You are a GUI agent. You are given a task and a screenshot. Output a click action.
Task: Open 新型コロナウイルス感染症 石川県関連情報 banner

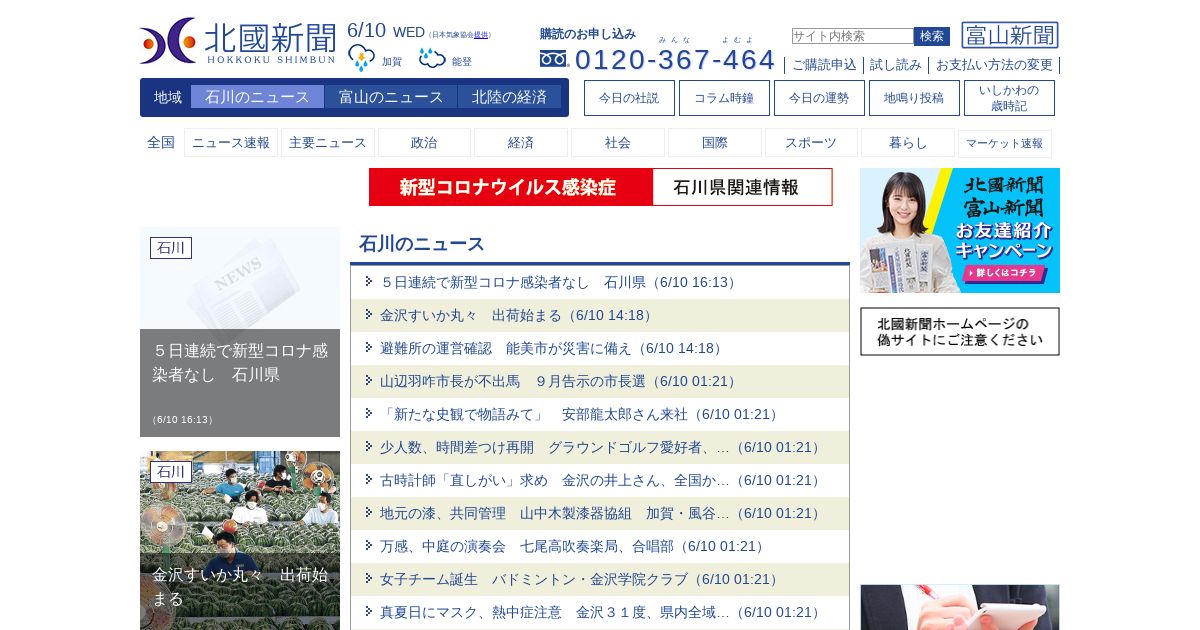(x=600, y=187)
